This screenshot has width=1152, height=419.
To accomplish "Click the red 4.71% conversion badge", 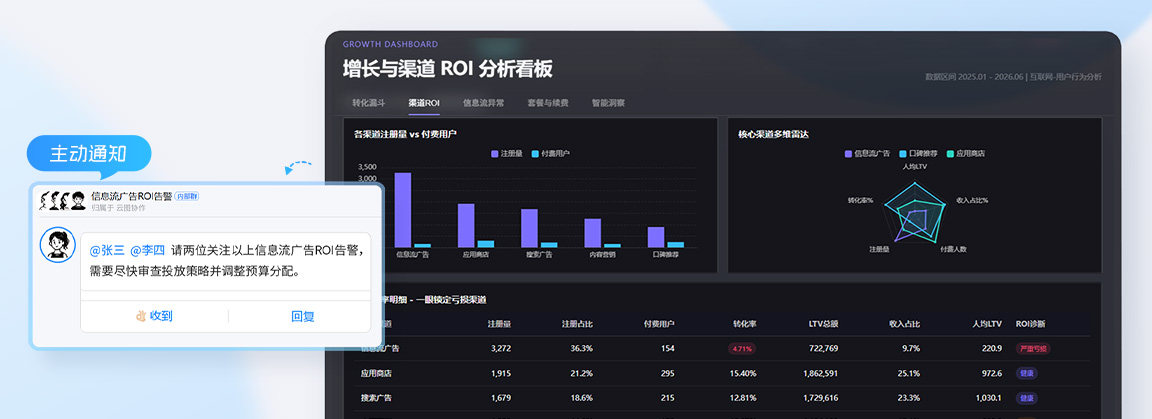I will click(742, 348).
